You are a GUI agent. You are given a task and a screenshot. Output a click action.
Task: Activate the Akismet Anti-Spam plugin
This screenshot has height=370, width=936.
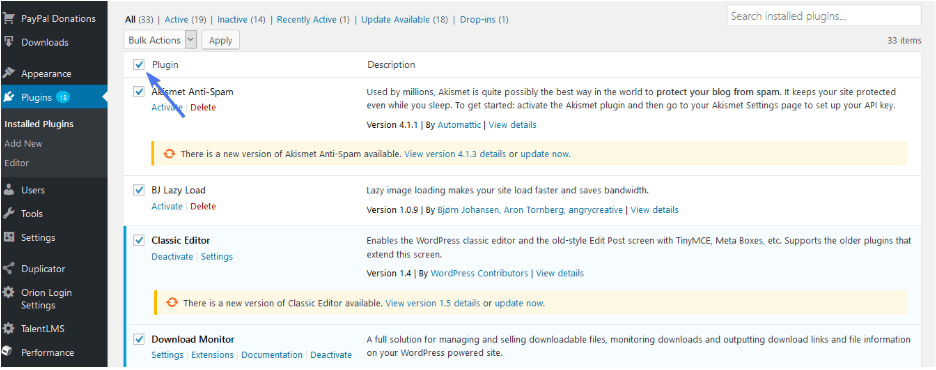(167, 107)
